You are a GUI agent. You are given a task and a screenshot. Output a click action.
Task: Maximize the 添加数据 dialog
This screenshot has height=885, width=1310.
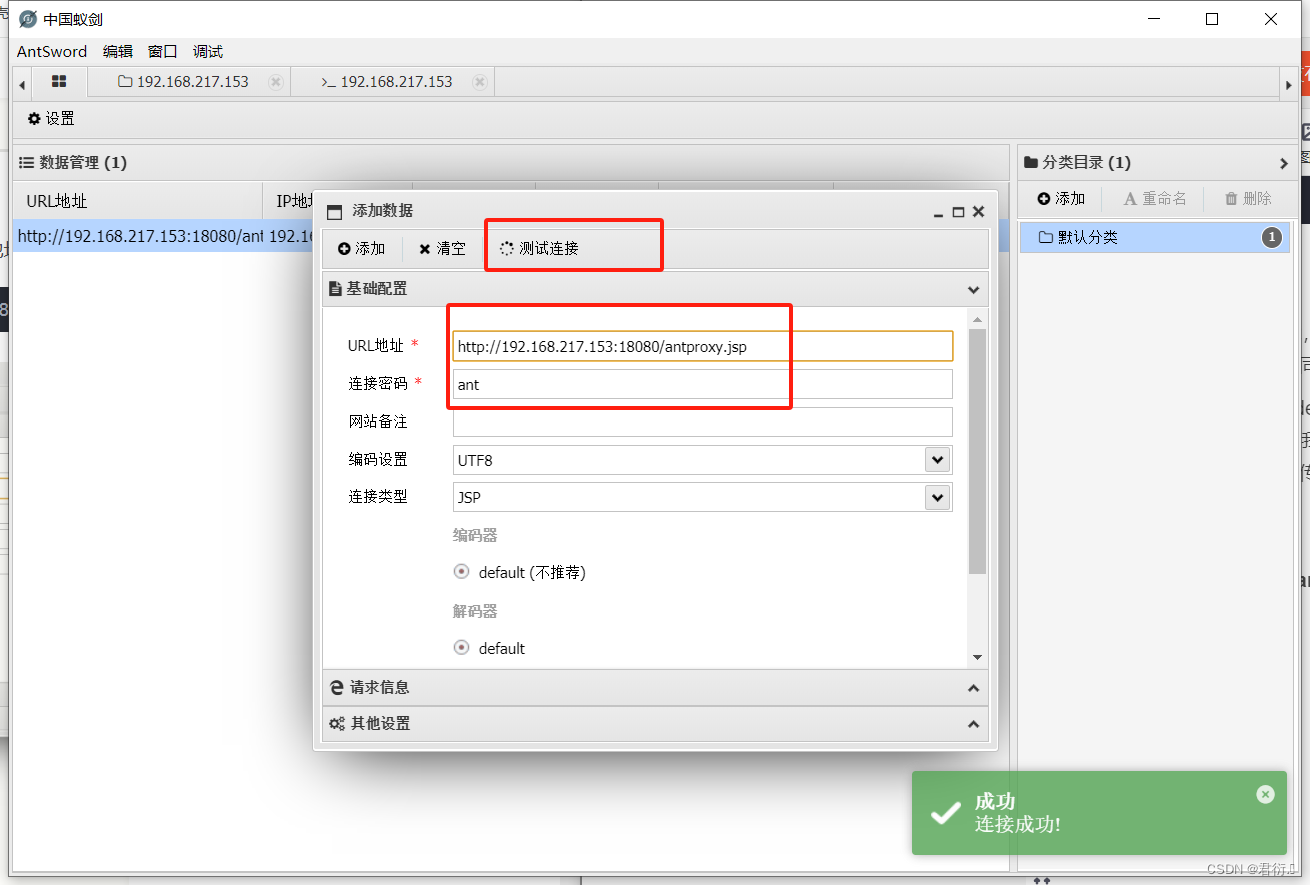pyautogui.click(x=958, y=212)
